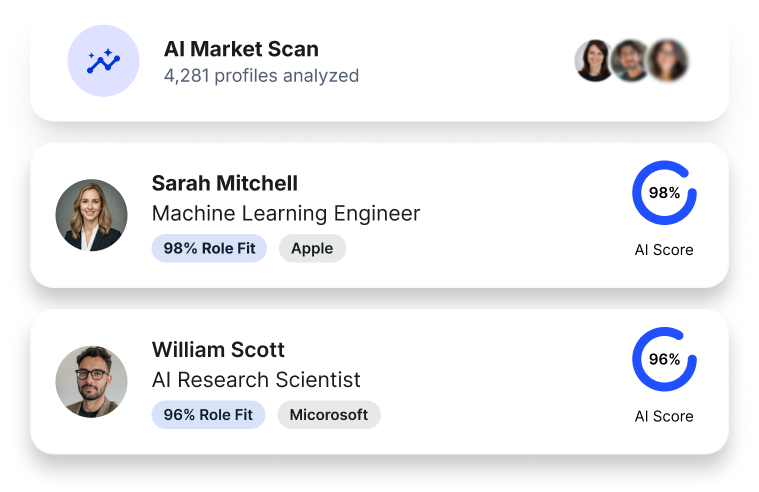Screen dimensions: 759x492
Task: Click AI Score label under William's ring
Action: tap(664, 416)
